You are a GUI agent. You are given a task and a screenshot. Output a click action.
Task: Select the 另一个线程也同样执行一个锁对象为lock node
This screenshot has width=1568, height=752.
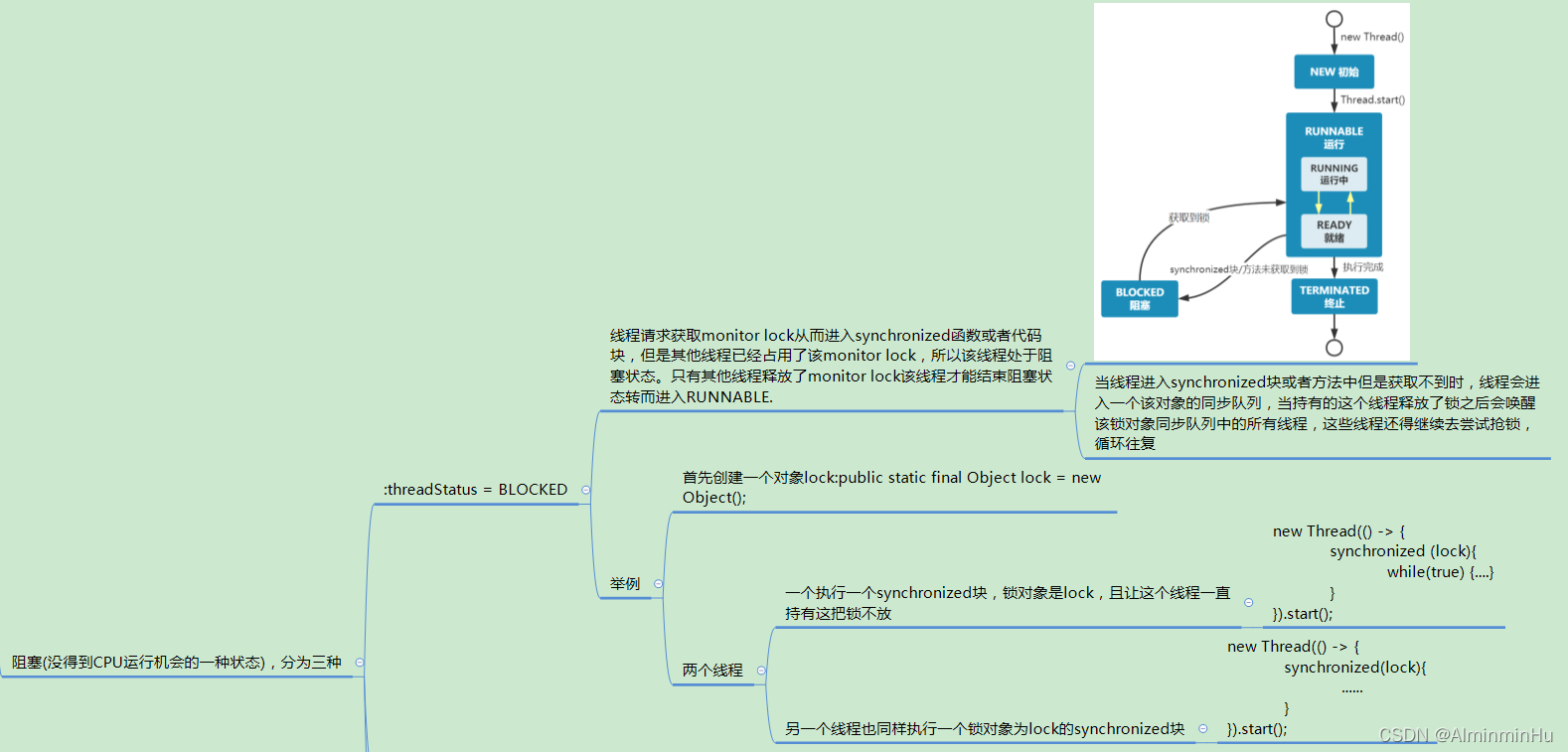click(x=985, y=729)
